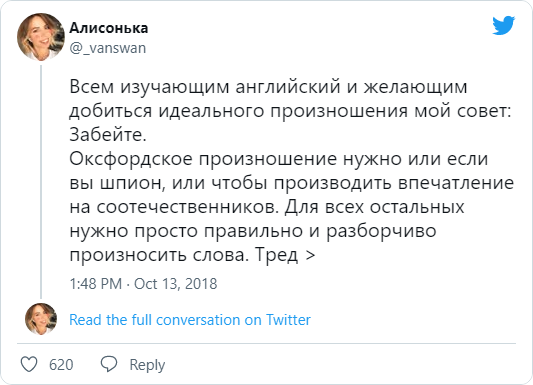Click the 'Оксфордское произношение' sentence start
Screen dimensions: 533x385
(x=203, y=159)
